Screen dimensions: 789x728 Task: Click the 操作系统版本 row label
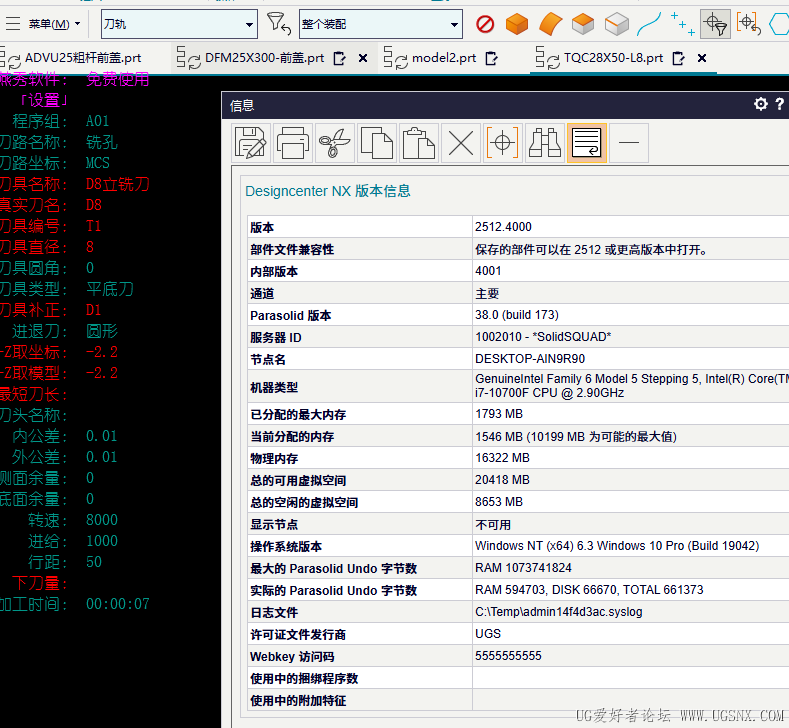pos(286,546)
